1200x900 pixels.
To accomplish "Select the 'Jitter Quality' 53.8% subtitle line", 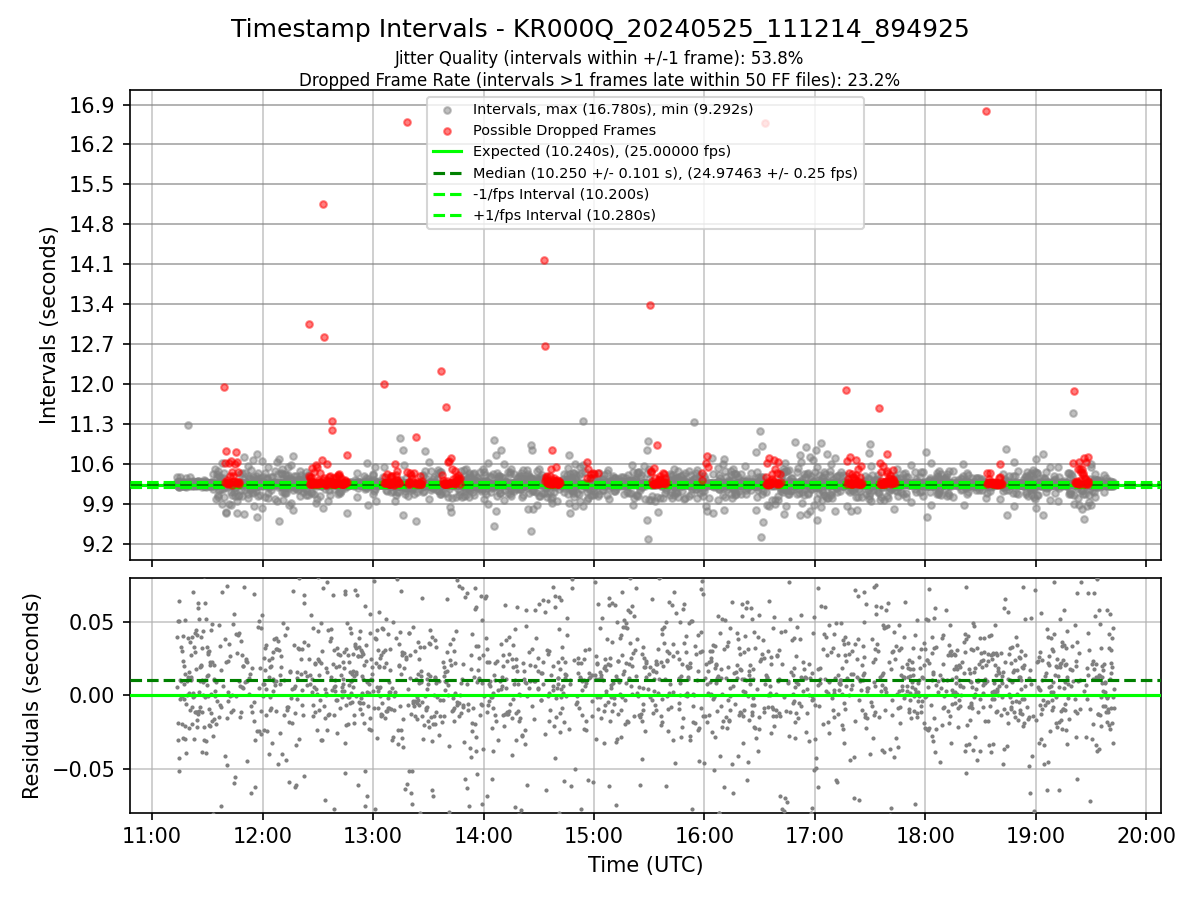I will (x=600, y=58).
